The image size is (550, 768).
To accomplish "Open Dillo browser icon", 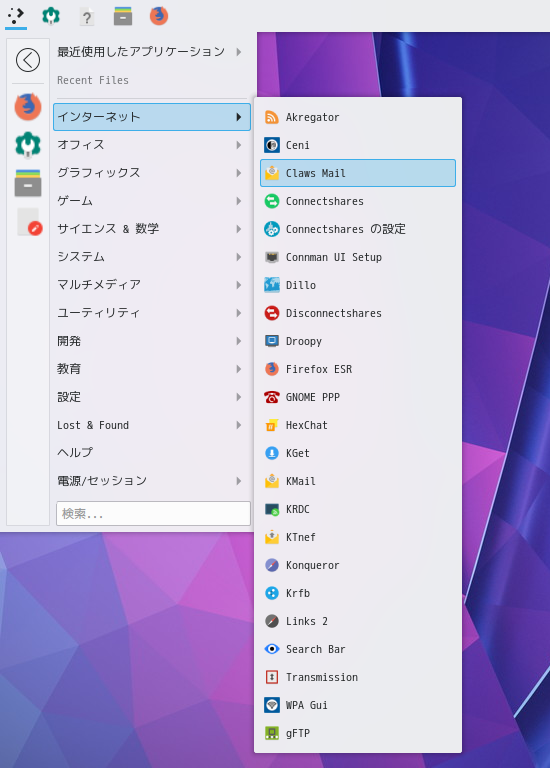I will tap(272, 285).
